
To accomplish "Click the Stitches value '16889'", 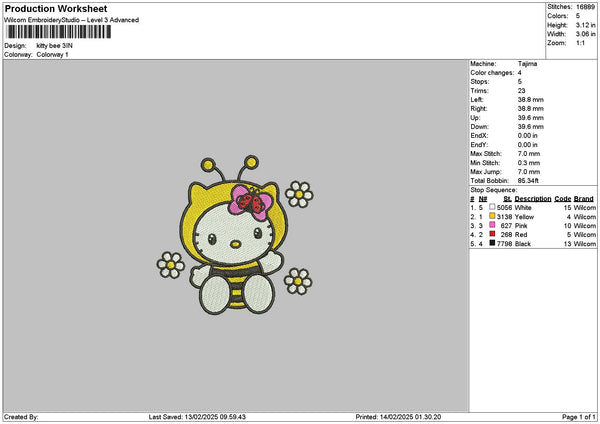I will click(x=585, y=7).
